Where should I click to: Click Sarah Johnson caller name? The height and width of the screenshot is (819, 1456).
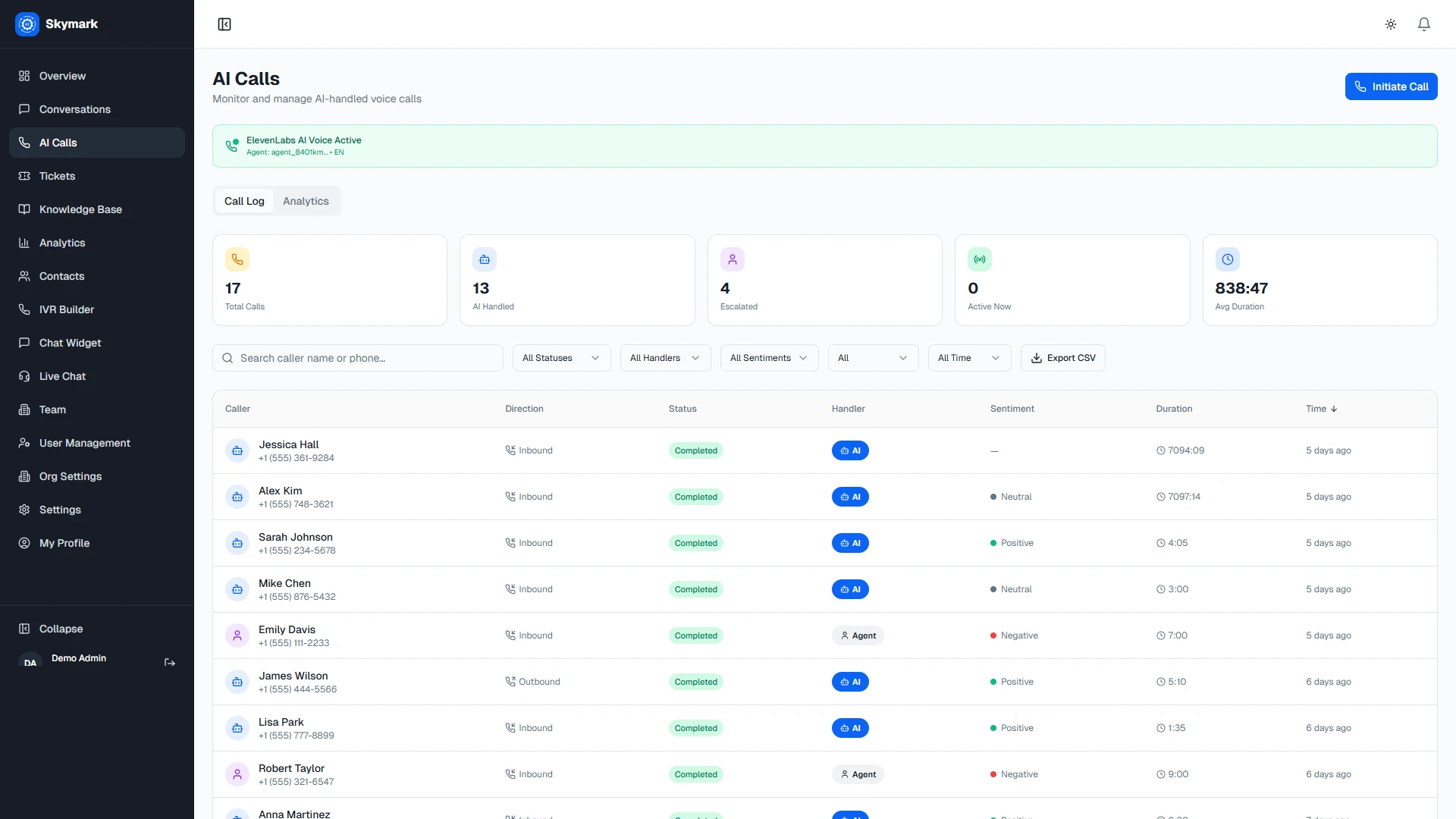click(x=296, y=537)
